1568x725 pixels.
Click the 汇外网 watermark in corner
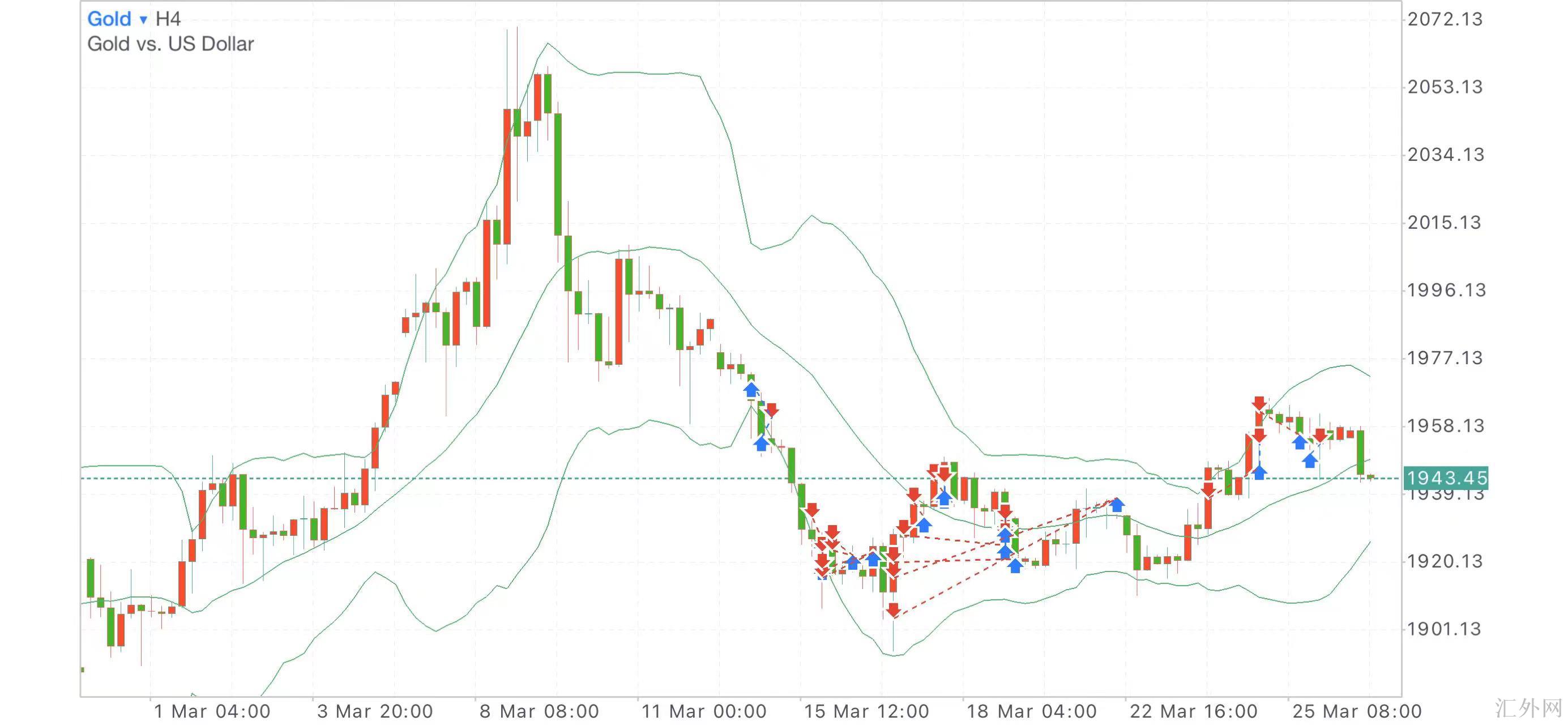[1528, 709]
